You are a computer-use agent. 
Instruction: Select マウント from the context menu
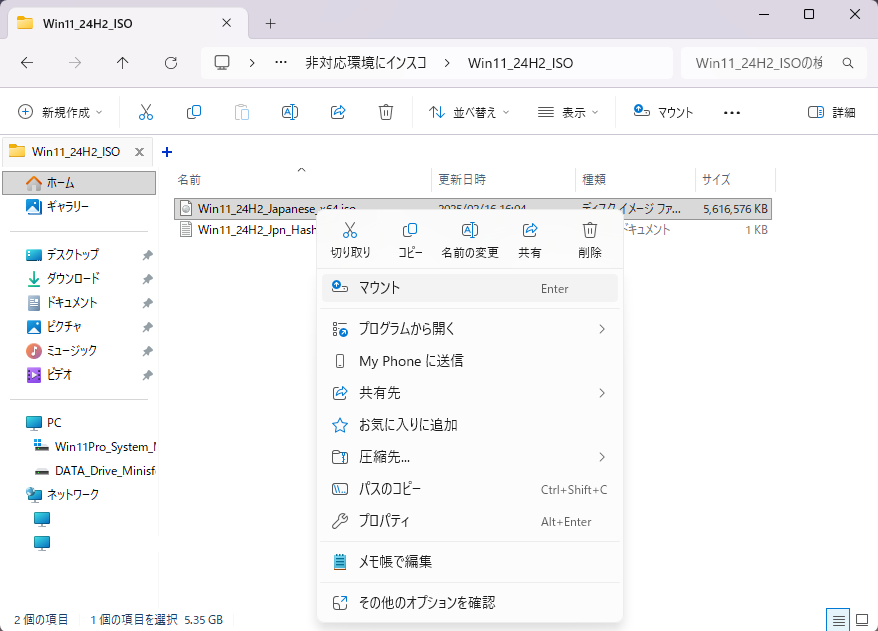[x=470, y=288]
